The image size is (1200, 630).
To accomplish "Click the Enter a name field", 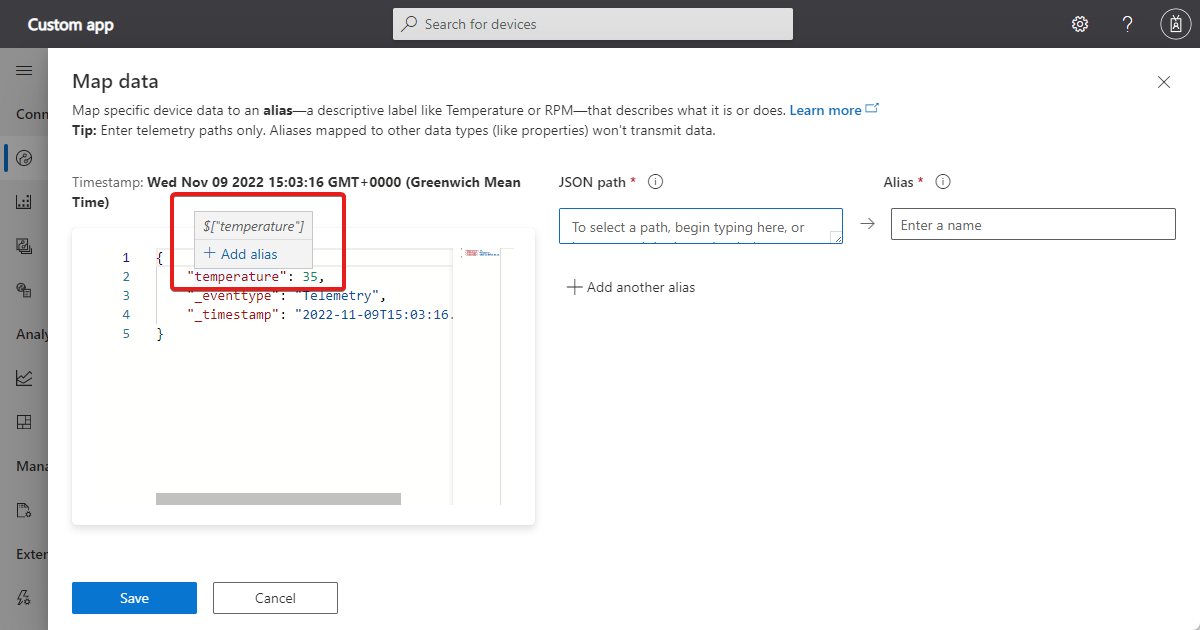I will (x=1032, y=224).
